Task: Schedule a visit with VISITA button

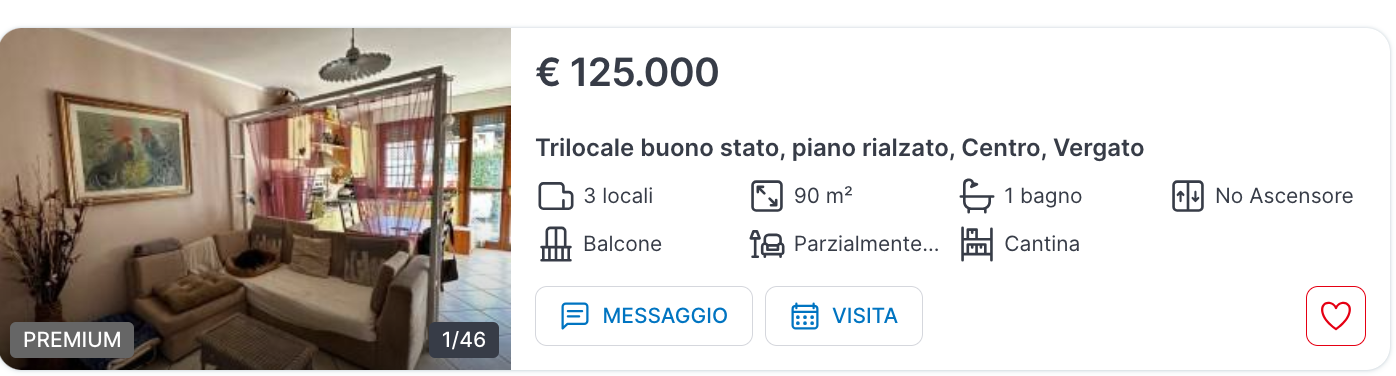Action: pyautogui.click(x=844, y=316)
